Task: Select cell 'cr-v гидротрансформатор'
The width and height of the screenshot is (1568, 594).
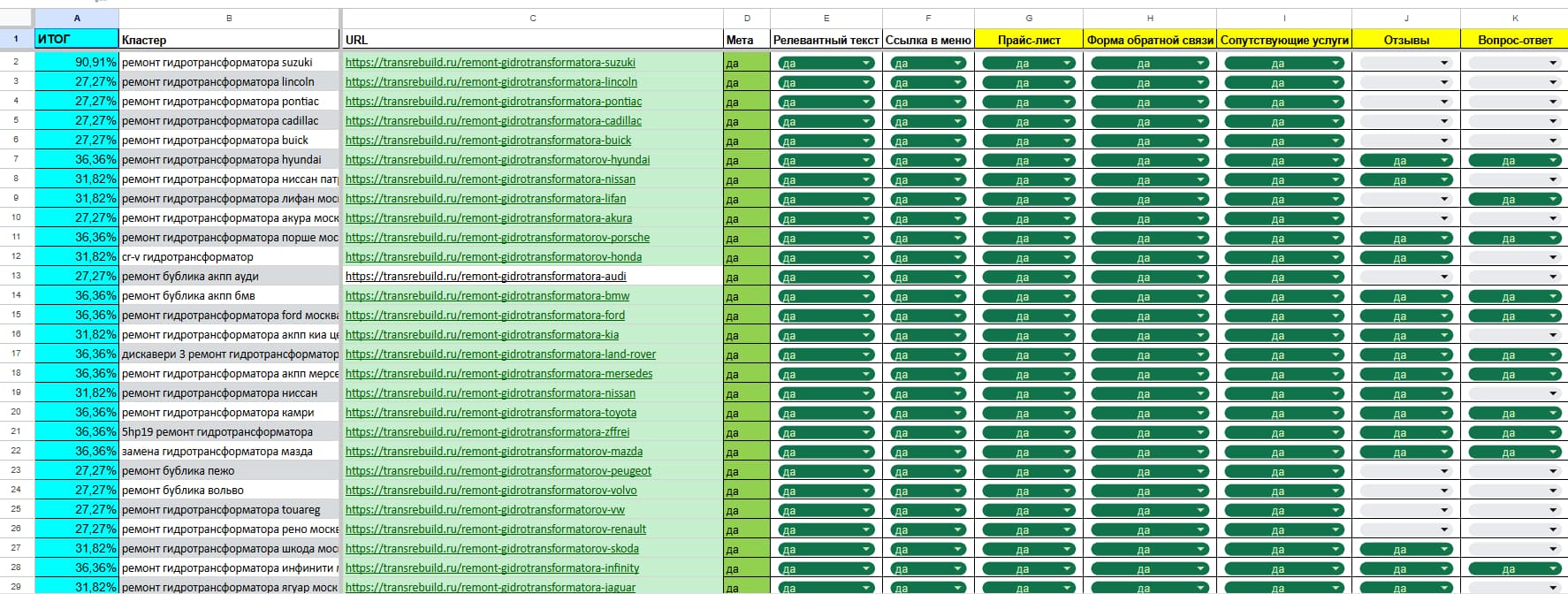Action: pyautogui.click(x=229, y=256)
